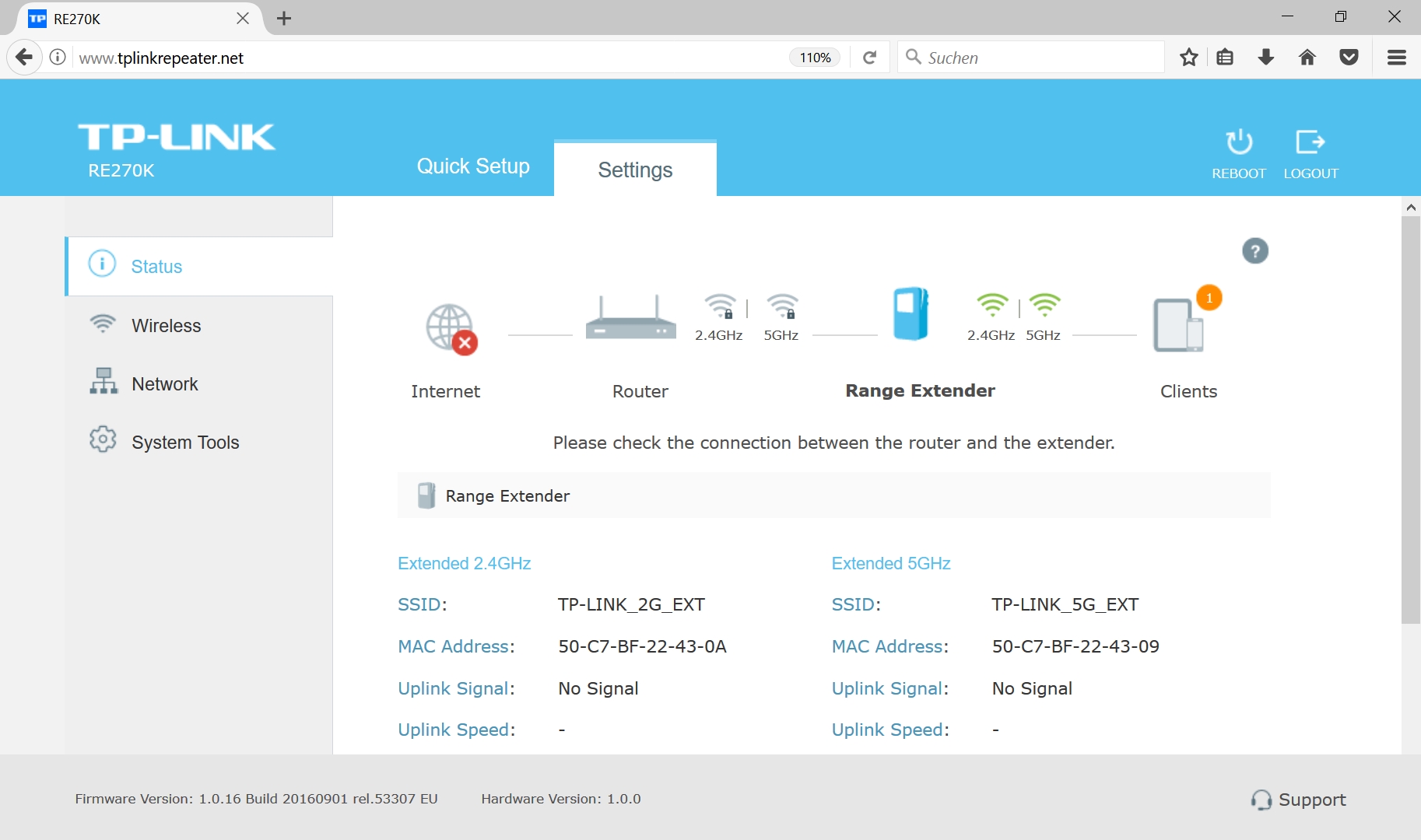Click the LOGOUT label
The height and width of the screenshot is (840, 1421).
[1311, 173]
